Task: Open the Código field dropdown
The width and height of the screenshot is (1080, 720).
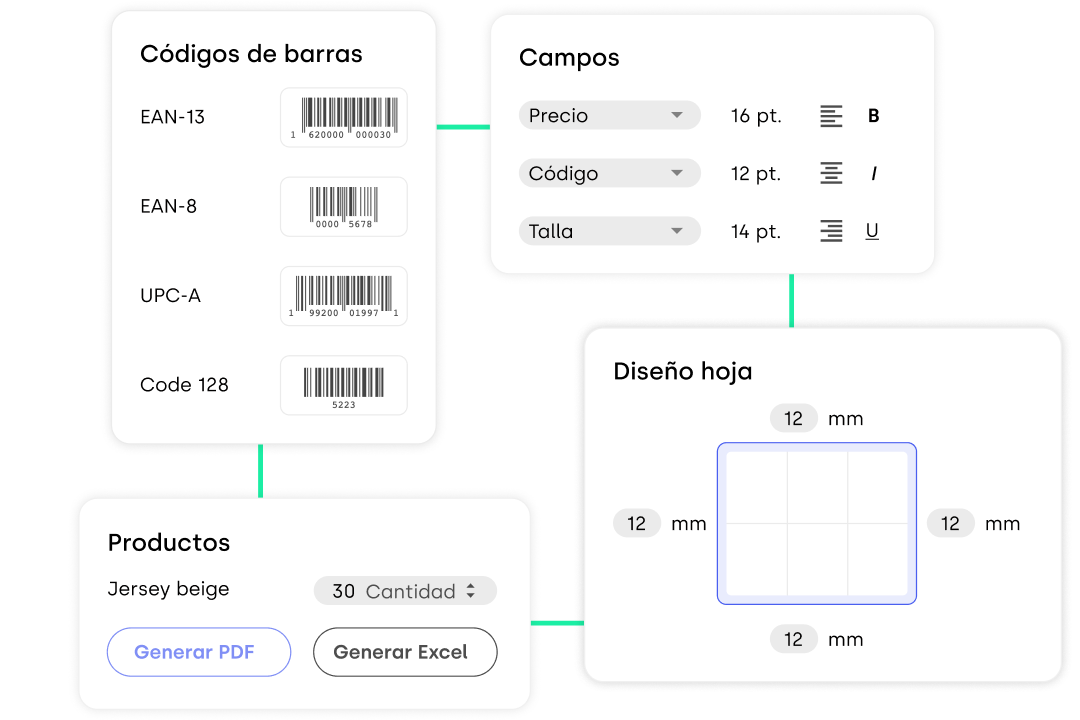Action: [x=610, y=173]
